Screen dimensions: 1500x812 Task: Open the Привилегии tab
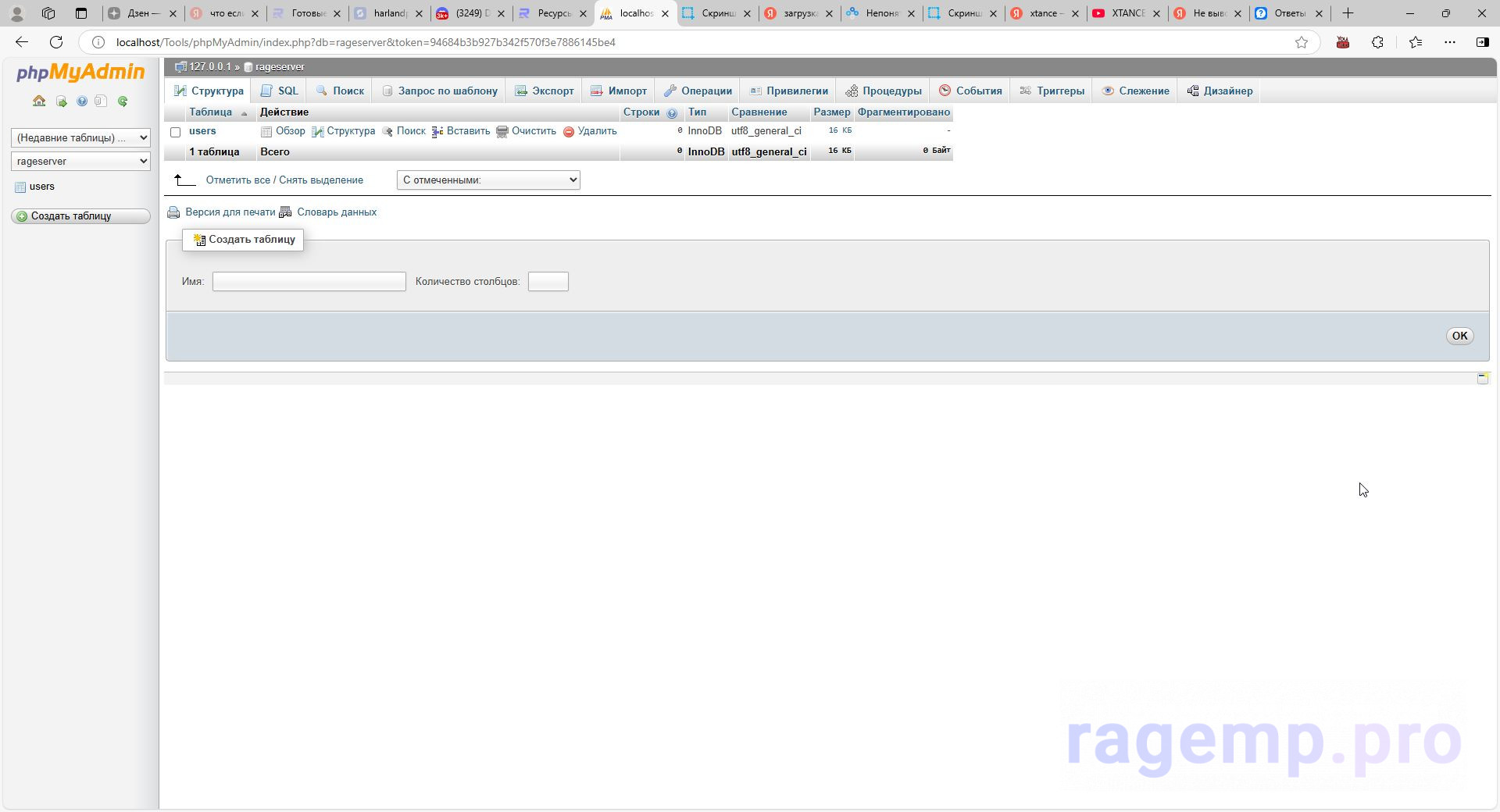(788, 91)
